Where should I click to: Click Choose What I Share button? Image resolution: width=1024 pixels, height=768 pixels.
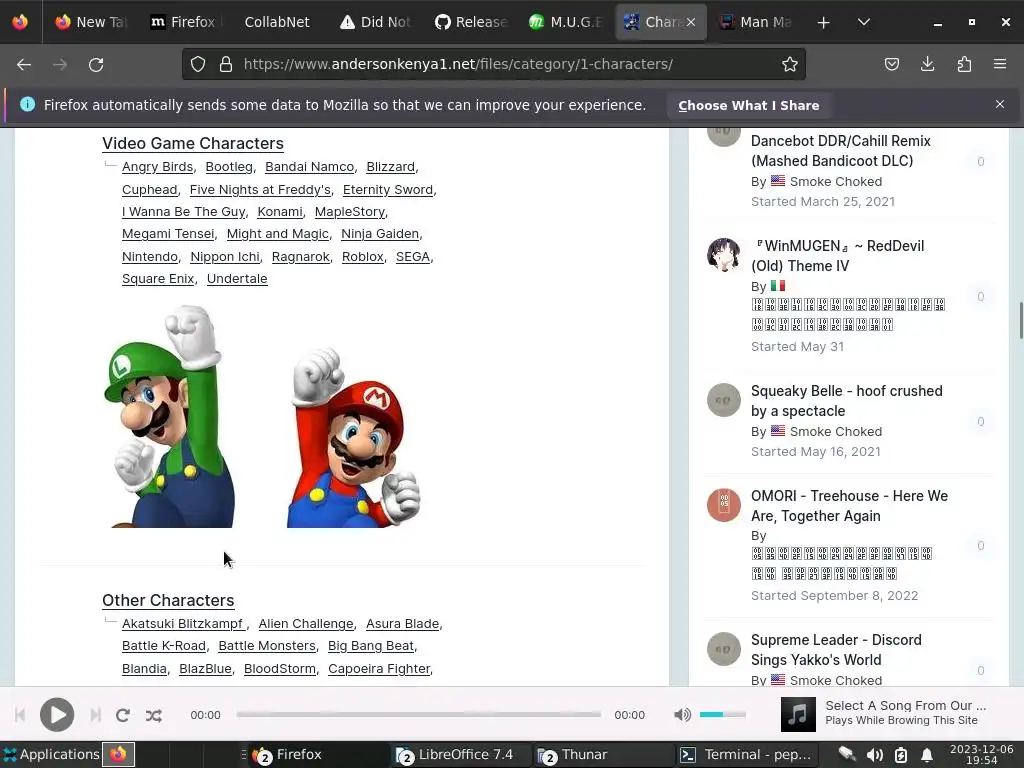click(x=748, y=105)
